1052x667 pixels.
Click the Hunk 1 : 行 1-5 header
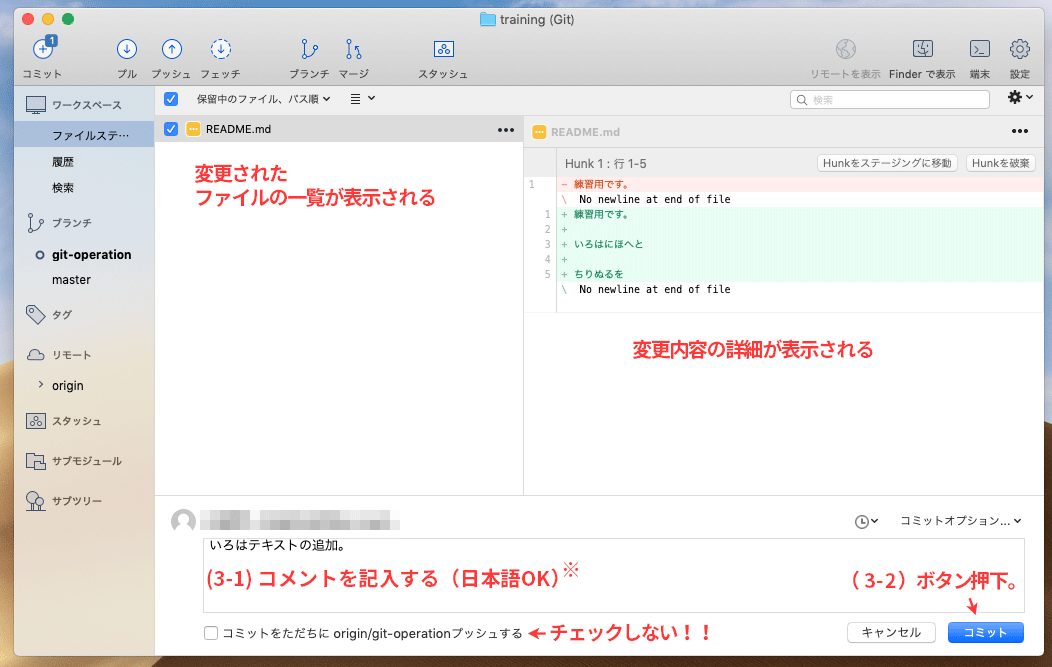tap(605, 164)
